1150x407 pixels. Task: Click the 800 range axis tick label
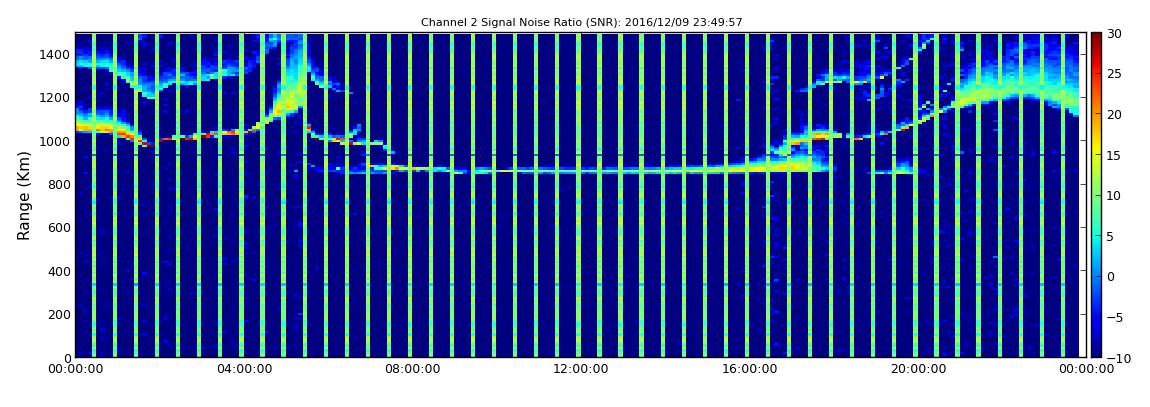[x=59, y=184]
